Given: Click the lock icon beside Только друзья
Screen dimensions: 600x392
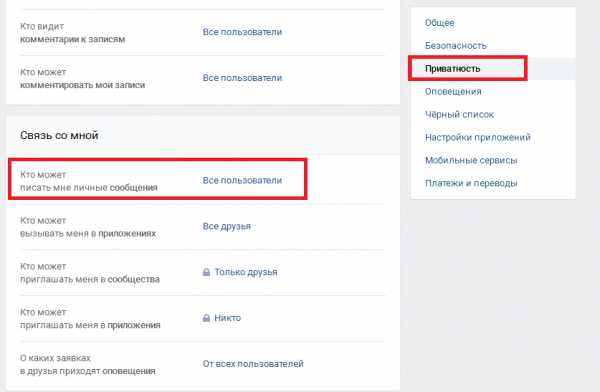Looking at the screenshot, I should [x=206, y=272].
